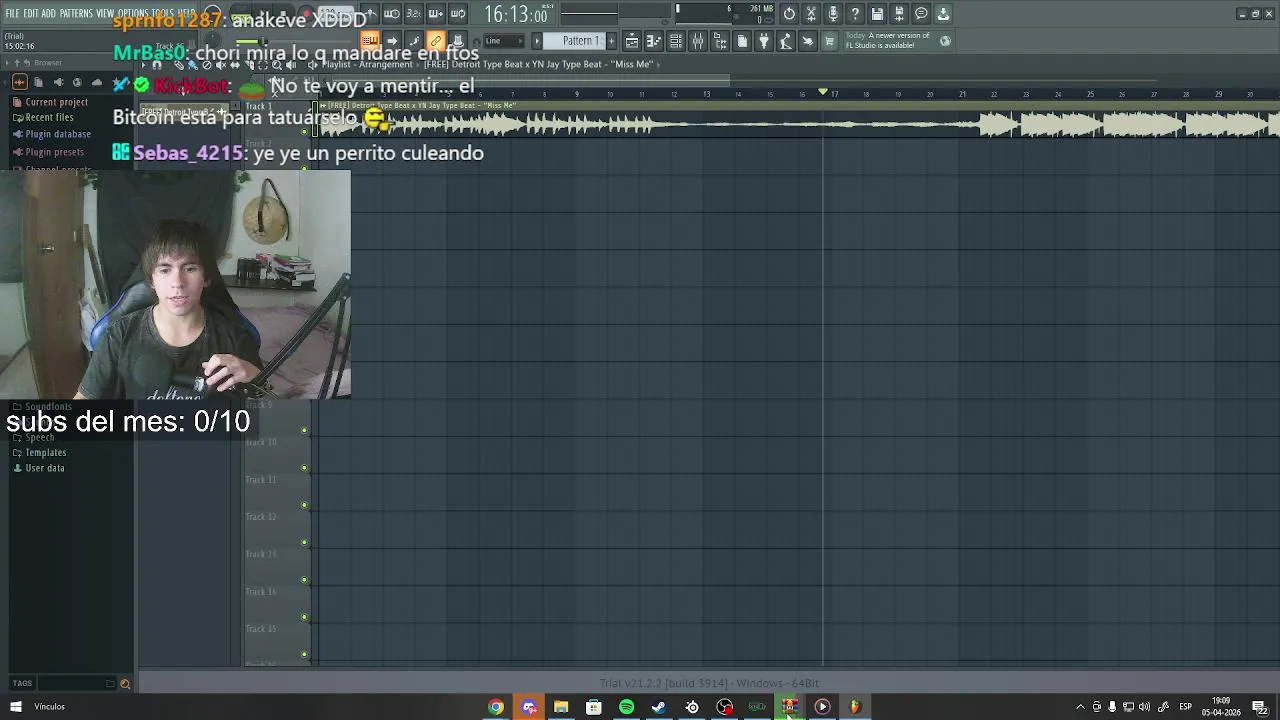Toggle the highlighted link/loop recording button
This screenshot has width=1280, height=720.
point(436,41)
